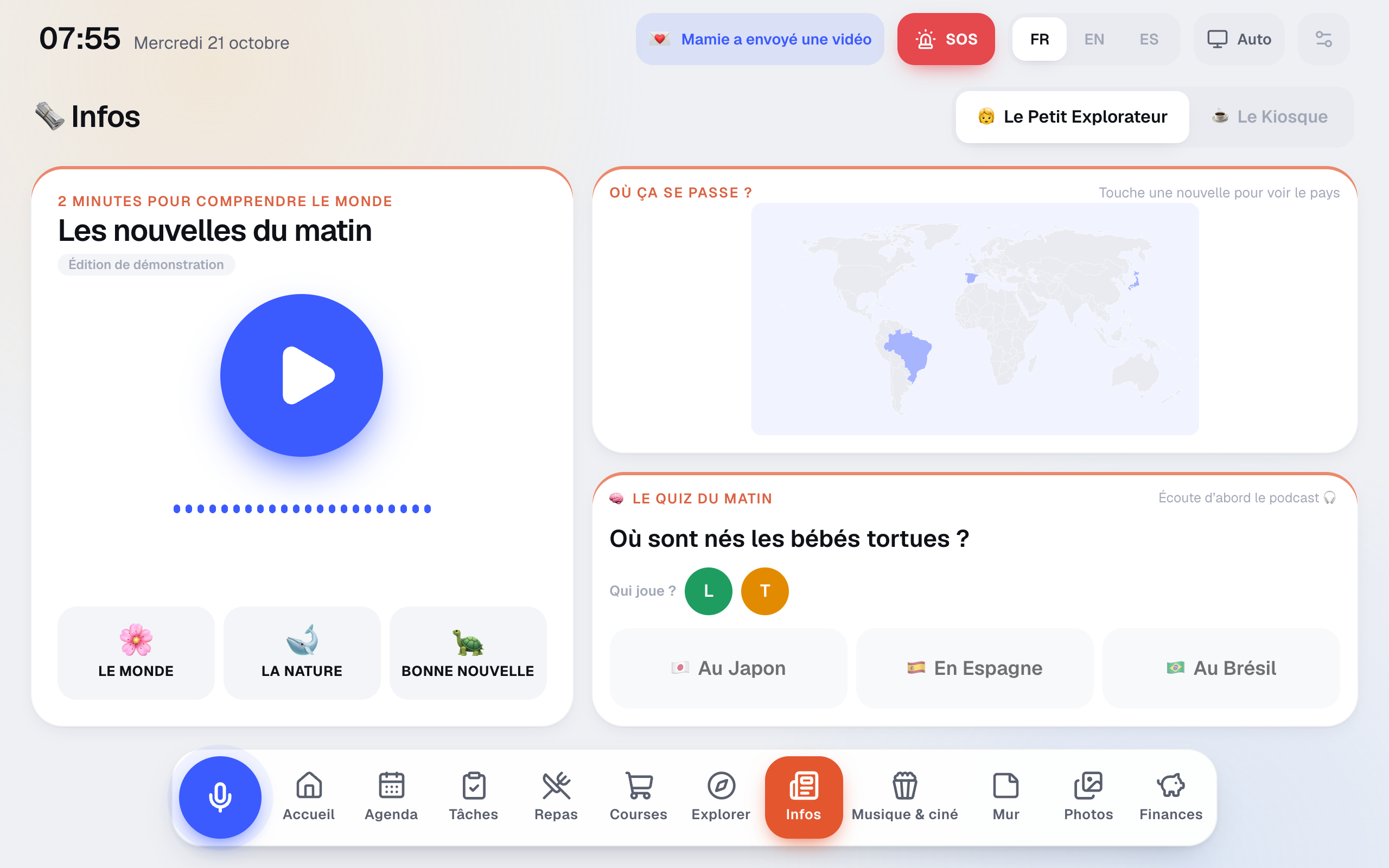Image resolution: width=1389 pixels, height=868 pixels.
Task: Click 'Touche une nouvelle pour voir le pays'
Action: tap(1219, 193)
